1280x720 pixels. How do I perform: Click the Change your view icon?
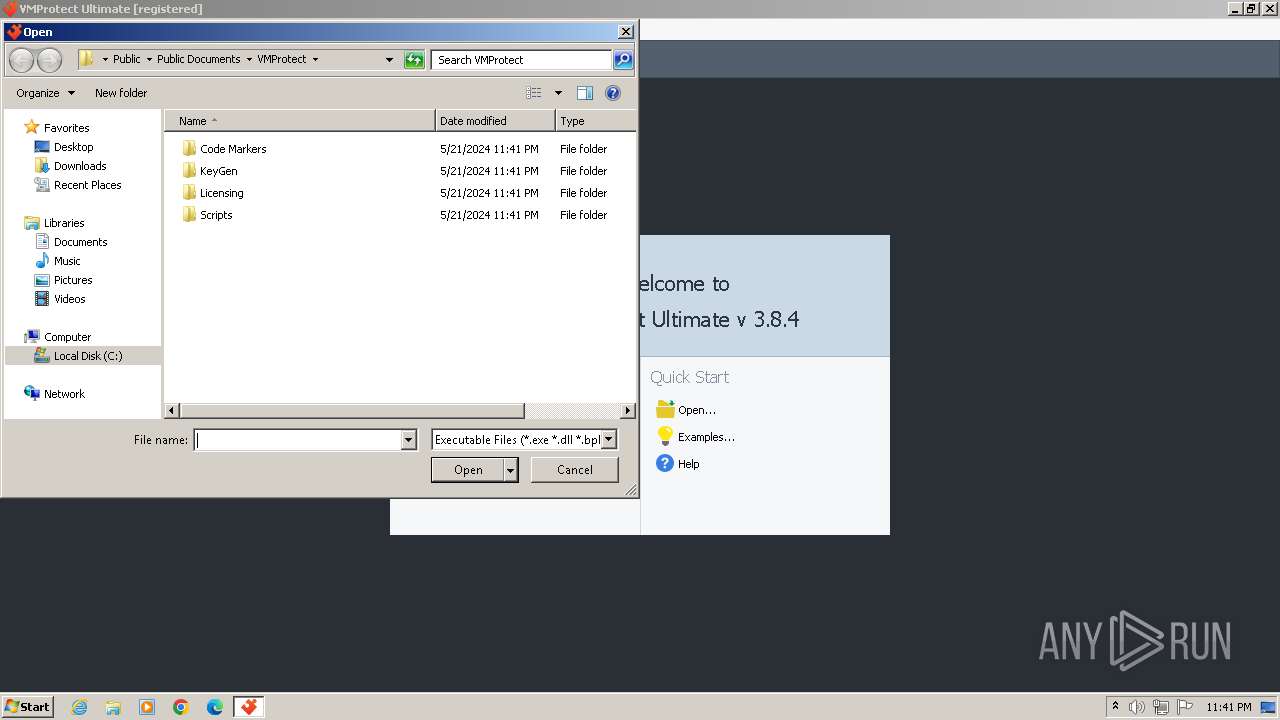[x=534, y=93]
